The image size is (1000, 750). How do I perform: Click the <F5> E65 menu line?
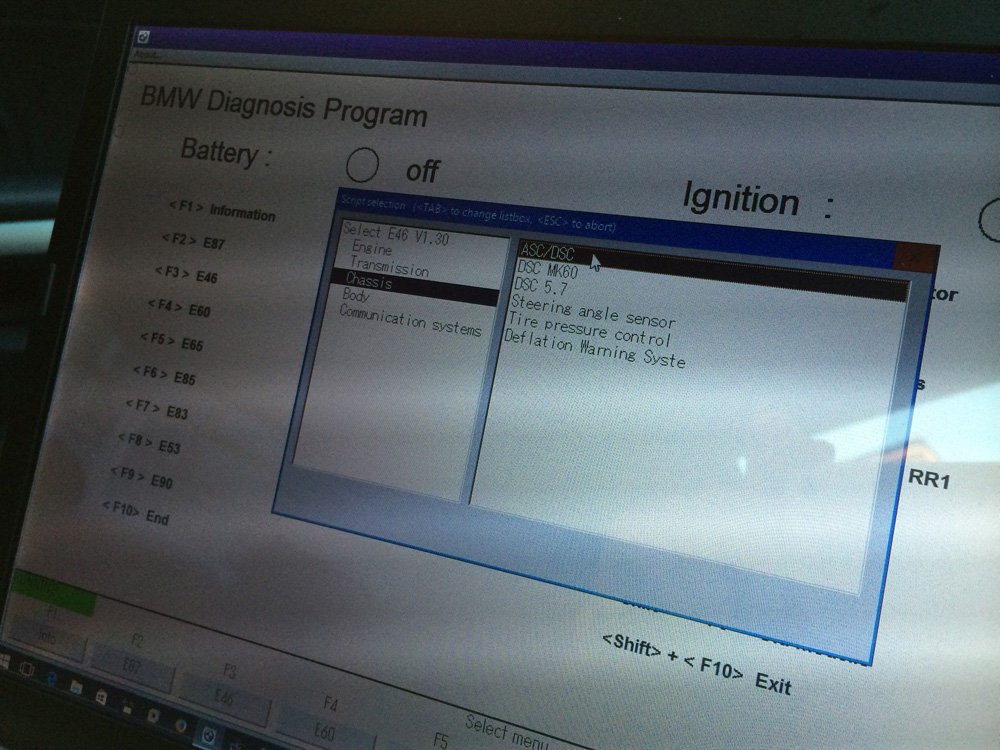pyautogui.click(x=172, y=341)
